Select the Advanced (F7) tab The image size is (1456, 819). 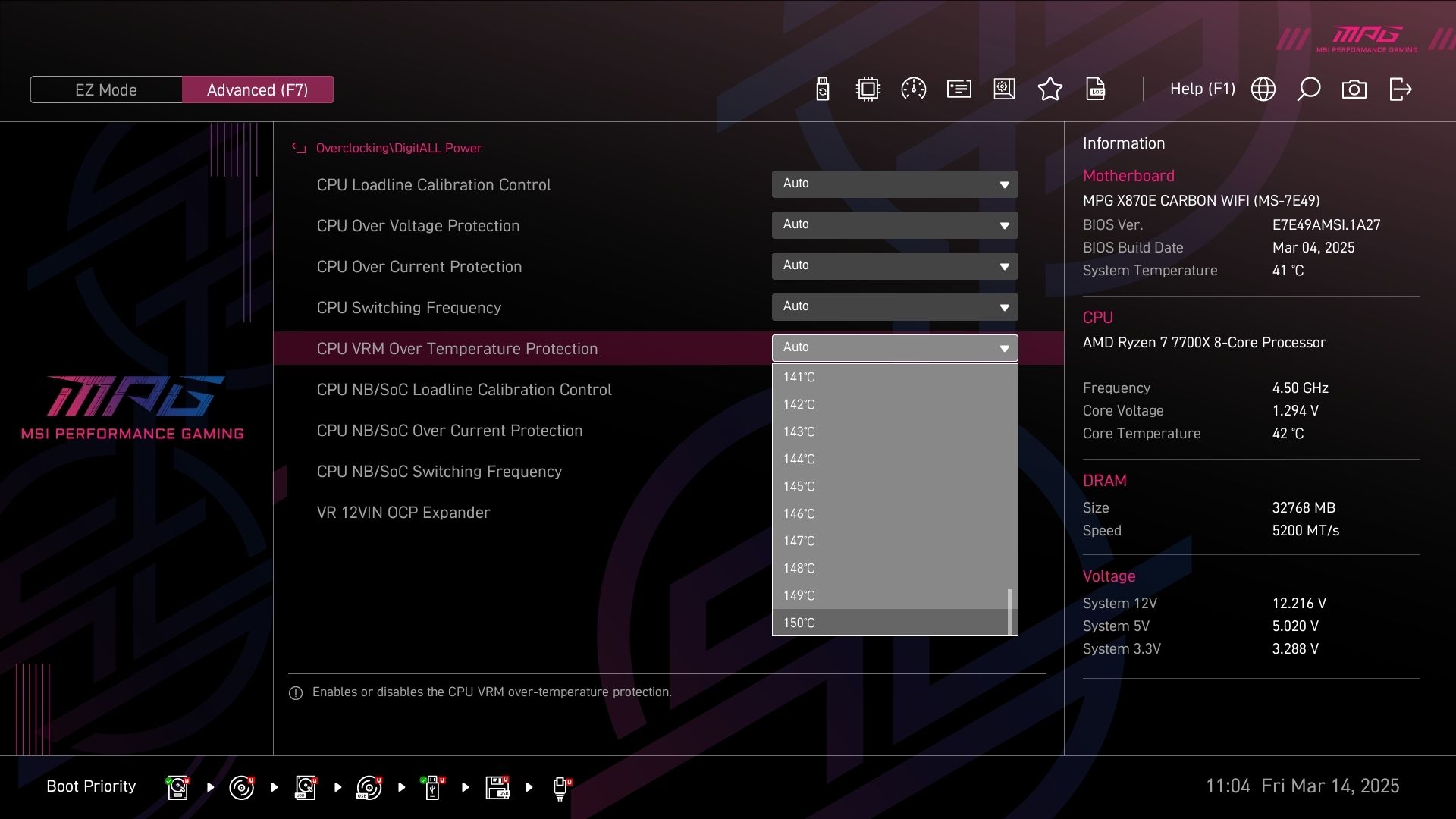pos(257,89)
